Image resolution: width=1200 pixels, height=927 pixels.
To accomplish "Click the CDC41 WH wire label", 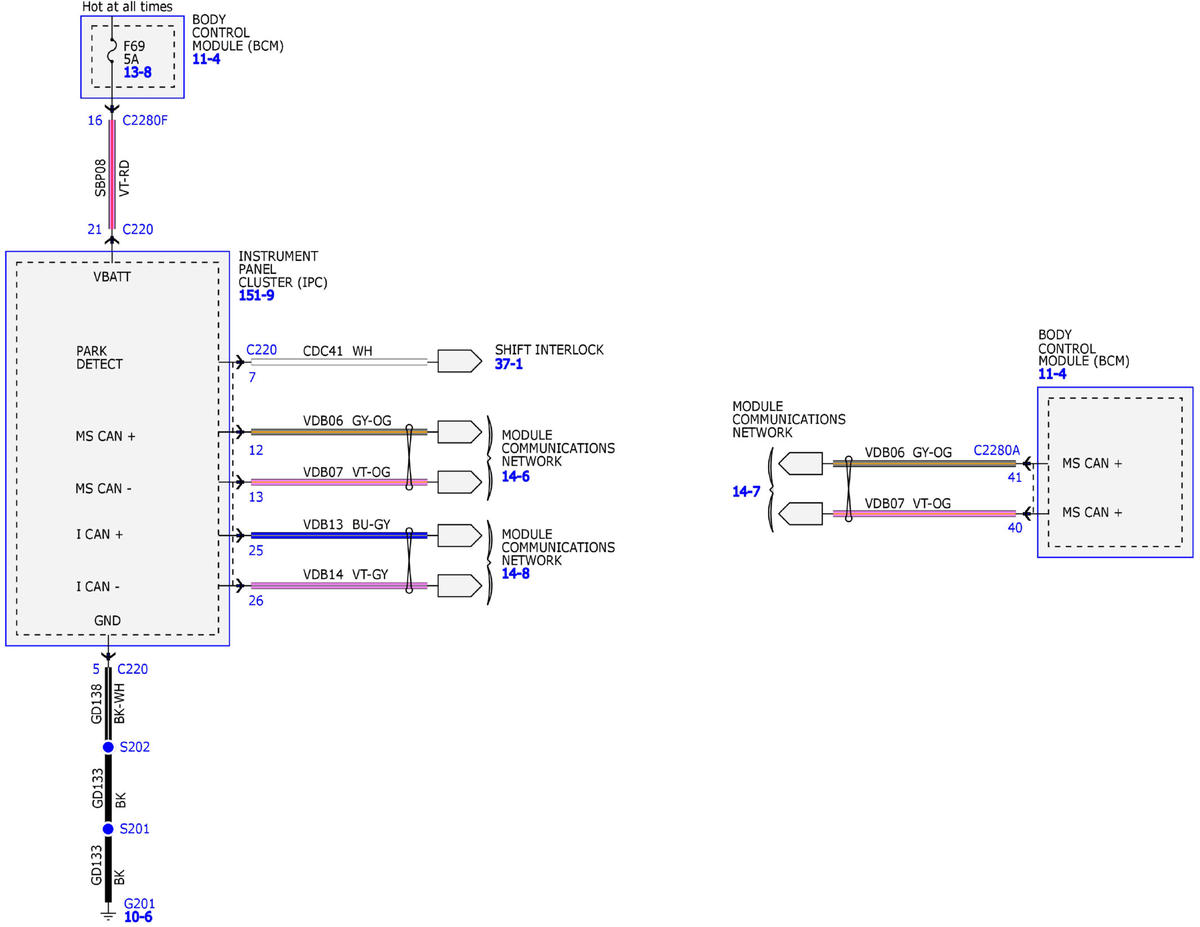I will coord(338,351).
